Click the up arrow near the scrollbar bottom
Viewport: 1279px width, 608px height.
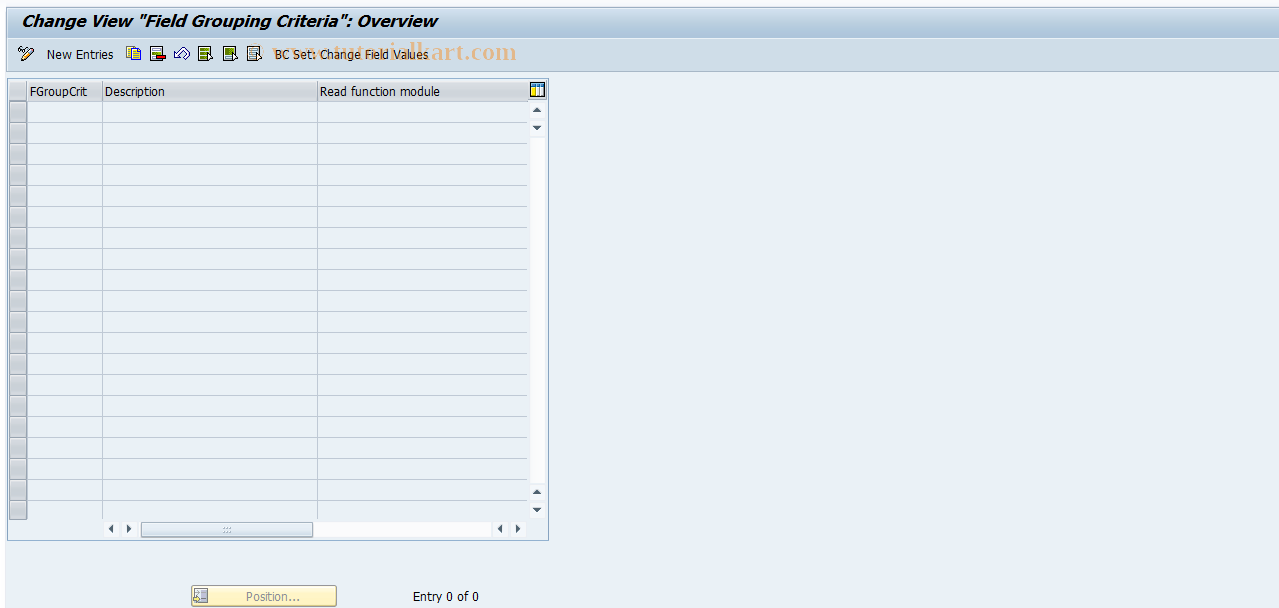[537, 492]
